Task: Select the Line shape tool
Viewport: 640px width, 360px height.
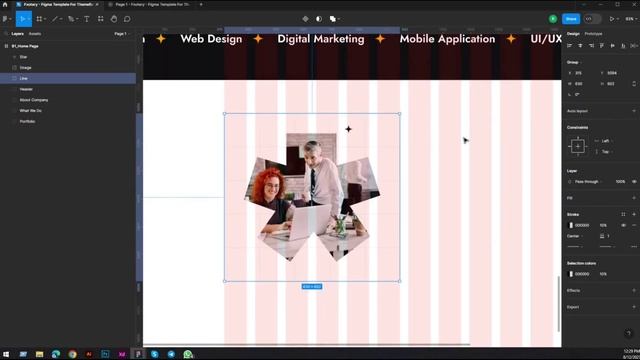Action: click(55, 19)
